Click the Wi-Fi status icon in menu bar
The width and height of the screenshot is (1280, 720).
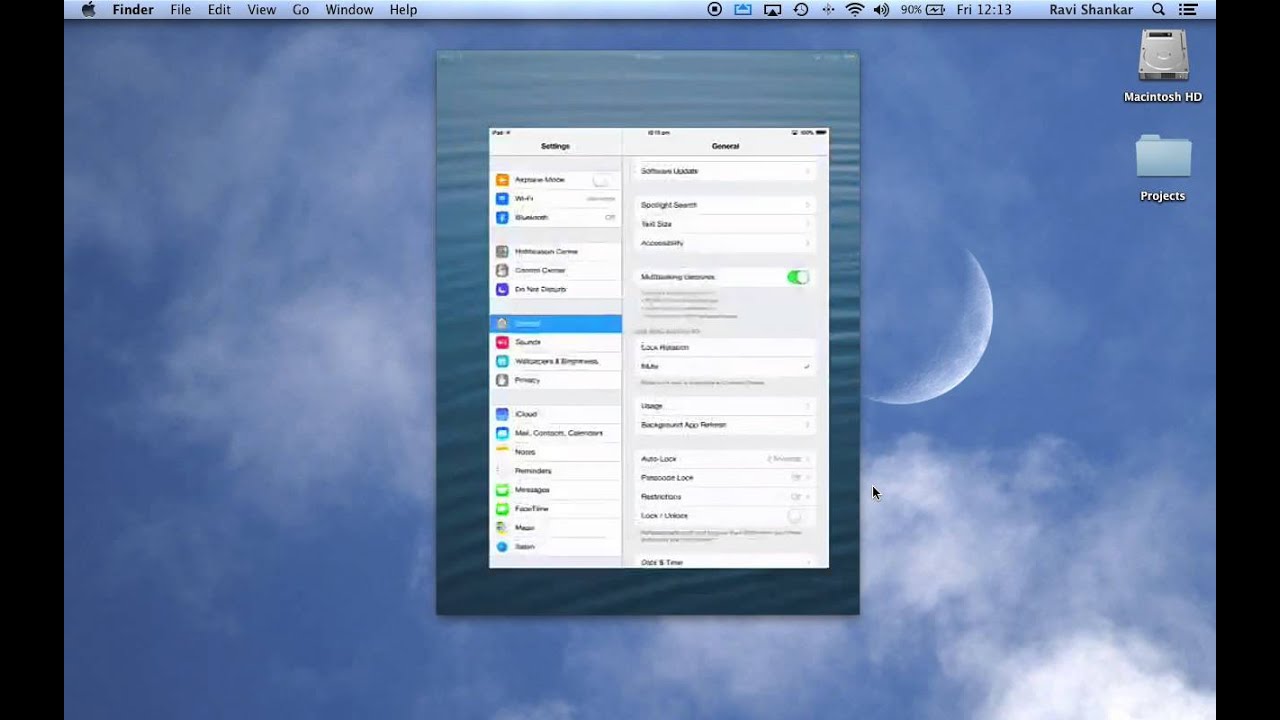click(x=855, y=10)
